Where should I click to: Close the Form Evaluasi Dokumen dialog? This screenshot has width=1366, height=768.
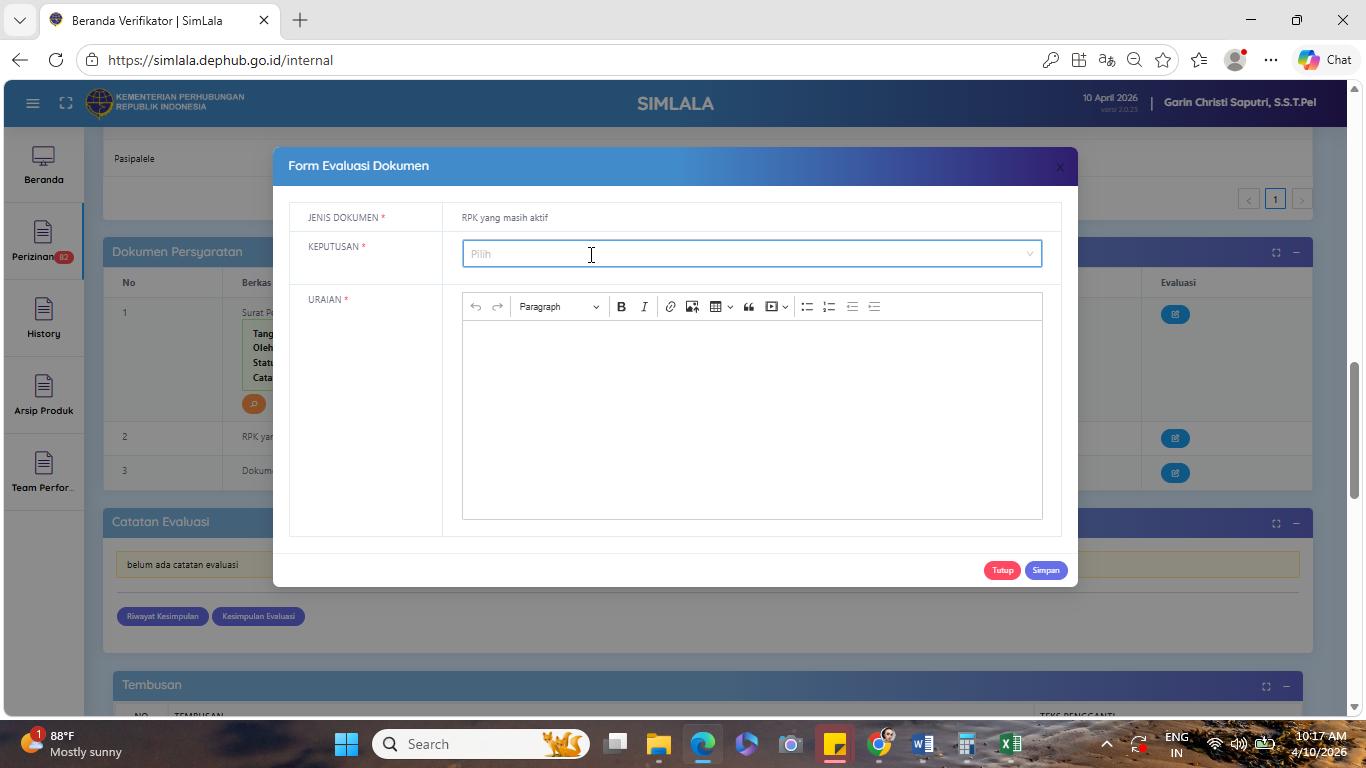click(x=1060, y=167)
